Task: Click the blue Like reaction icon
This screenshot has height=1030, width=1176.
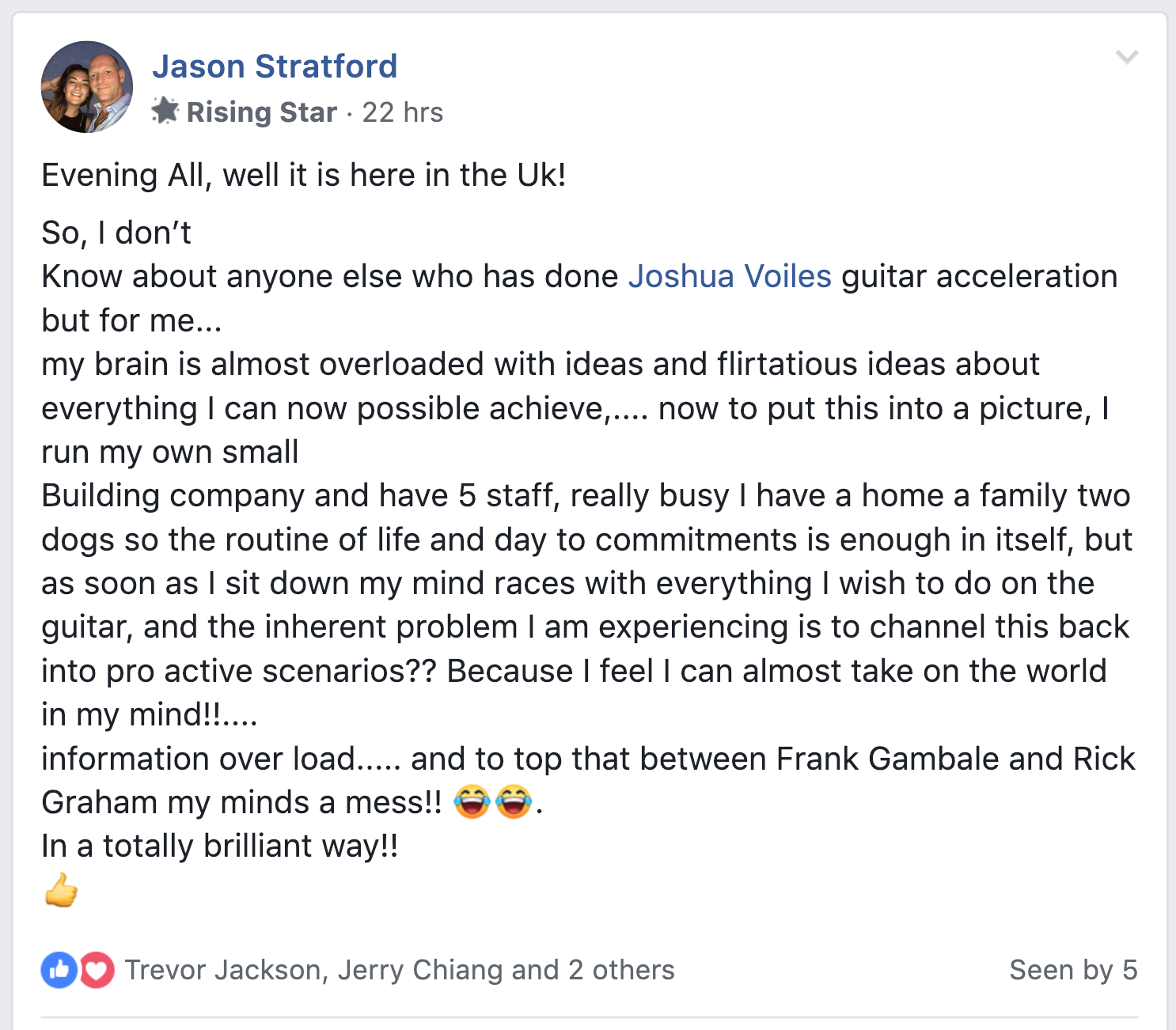Action: coord(59,970)
